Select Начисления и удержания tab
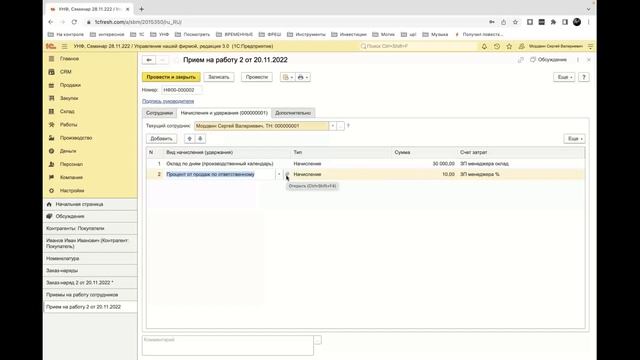Screen dimensions: 640x360 click(x=224, y=113)
